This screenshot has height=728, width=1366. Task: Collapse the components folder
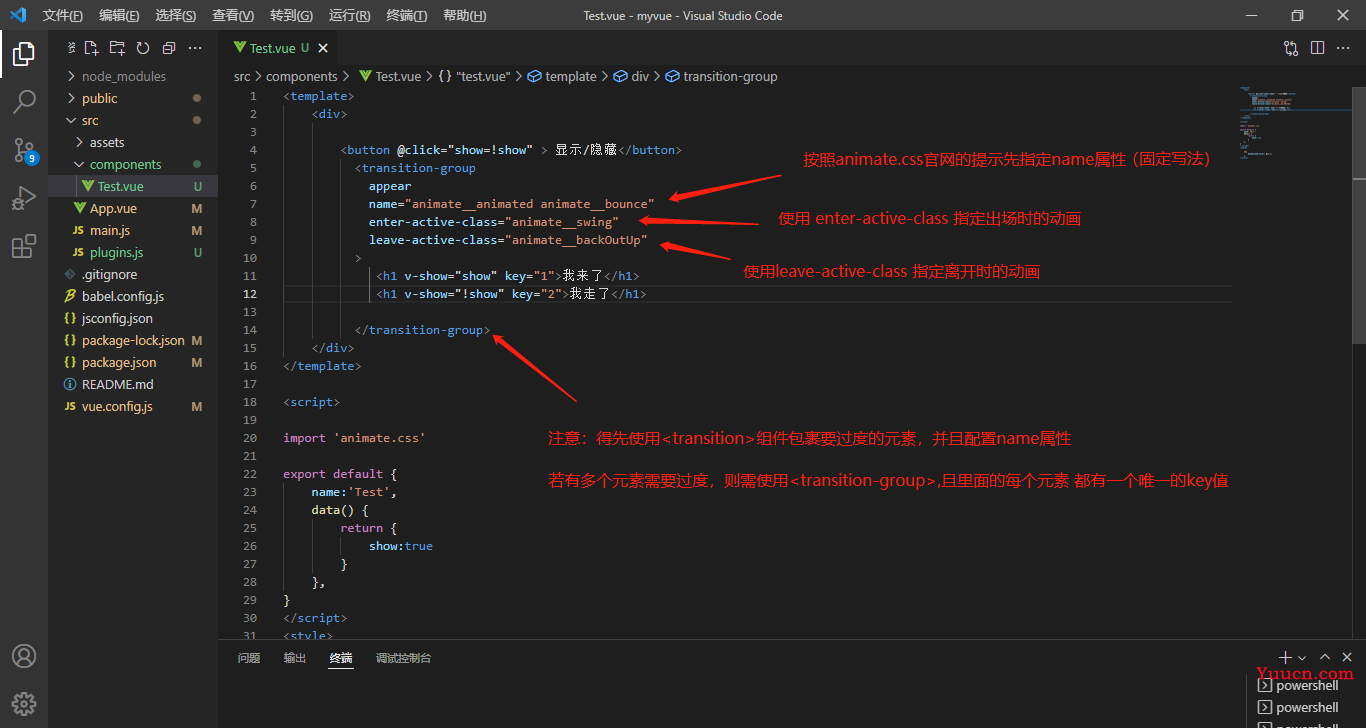[x=133, y=164]
